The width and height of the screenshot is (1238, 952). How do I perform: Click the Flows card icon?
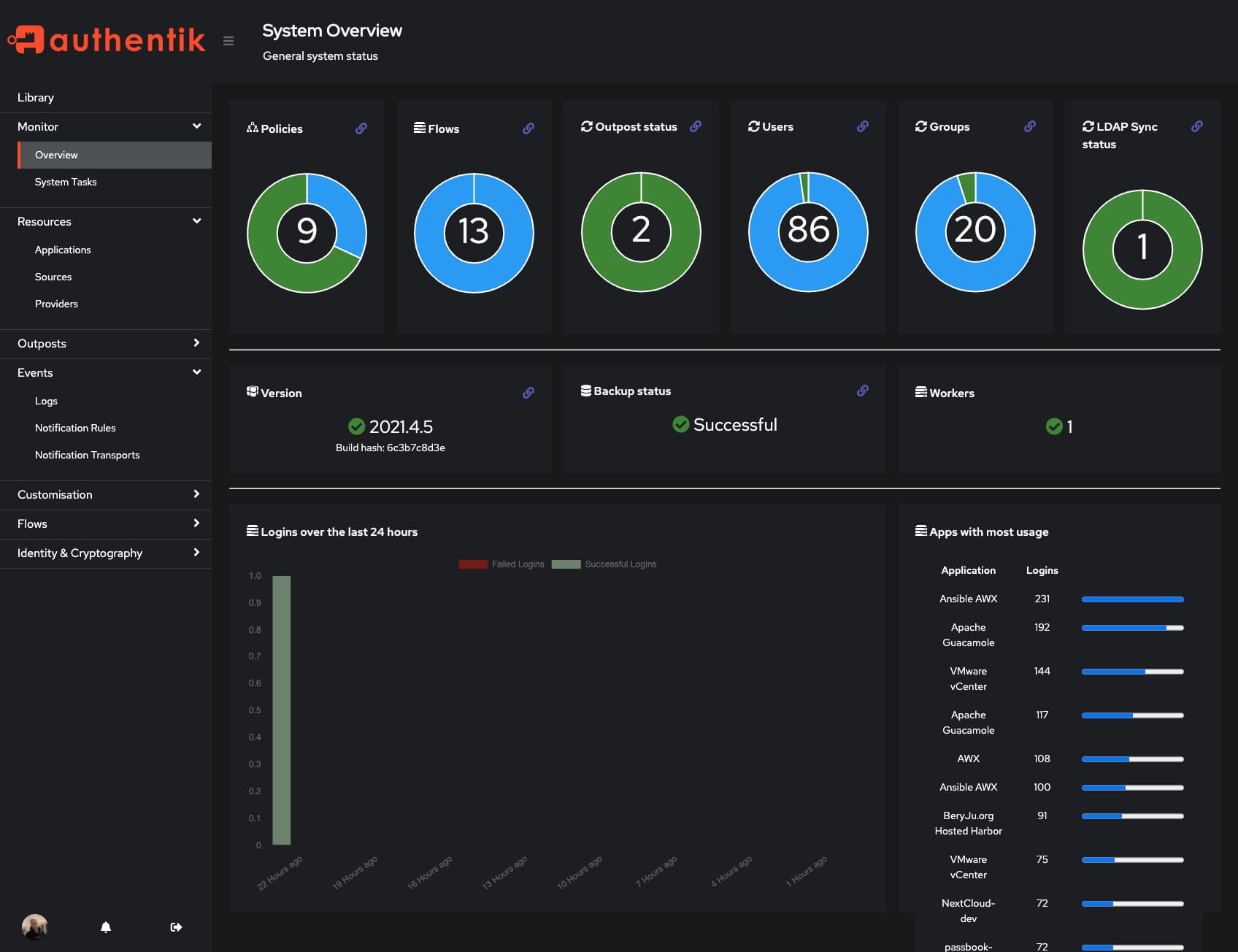tap(420, 128)
